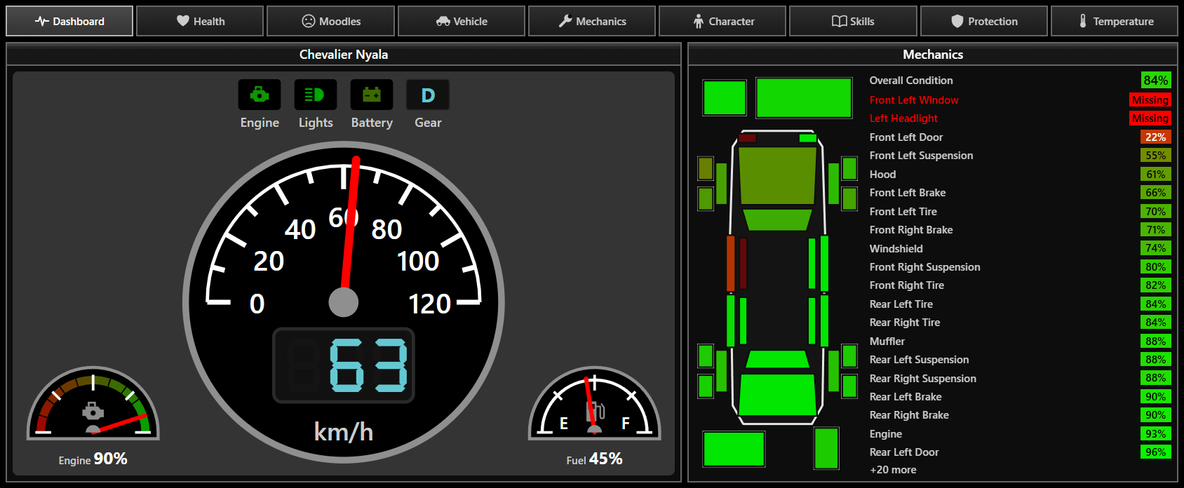
Task: Select the Engine entry in parts list
Action: [1019, 434]
